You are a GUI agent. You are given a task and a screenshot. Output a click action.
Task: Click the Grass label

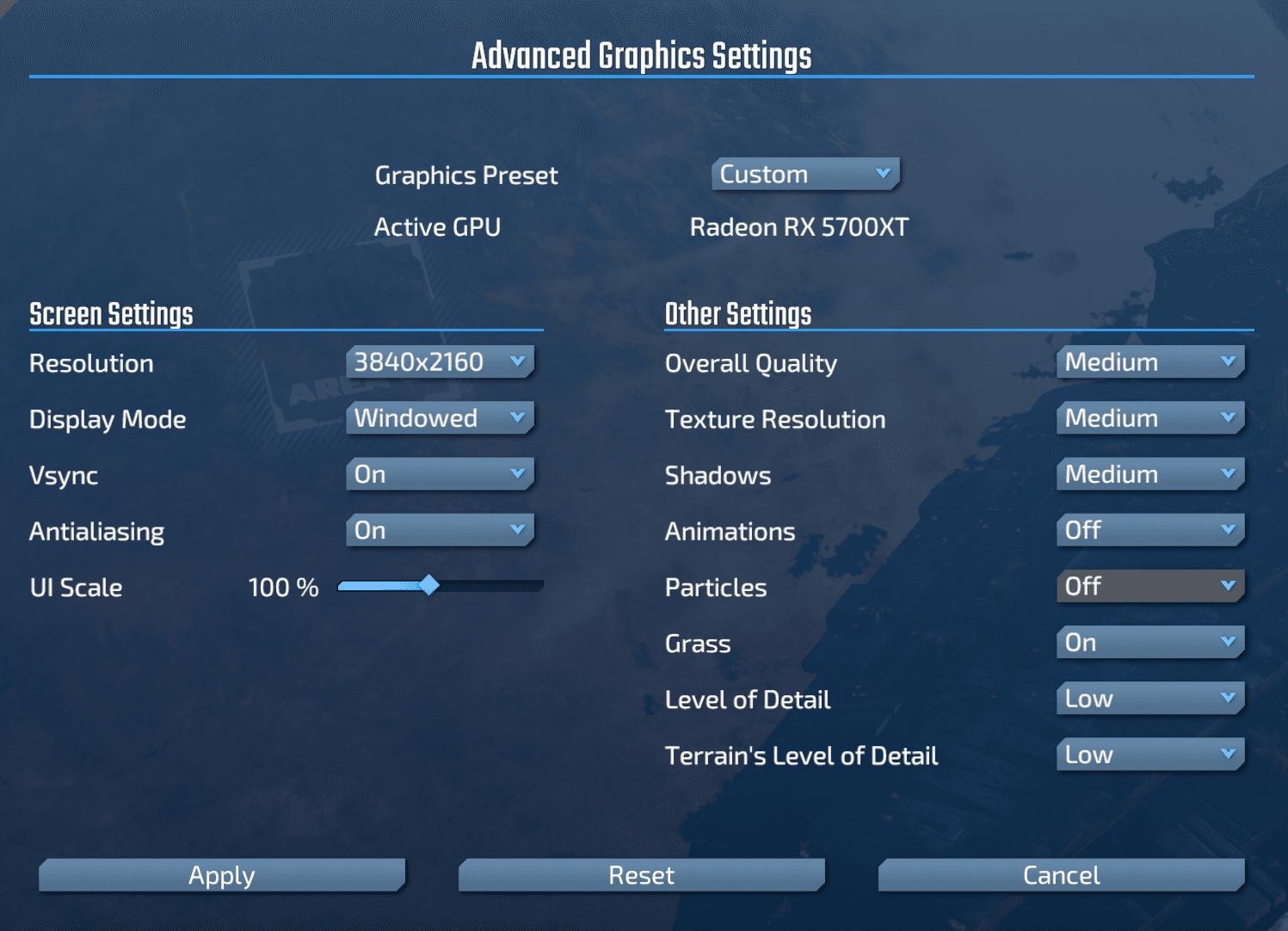(698, 644)
